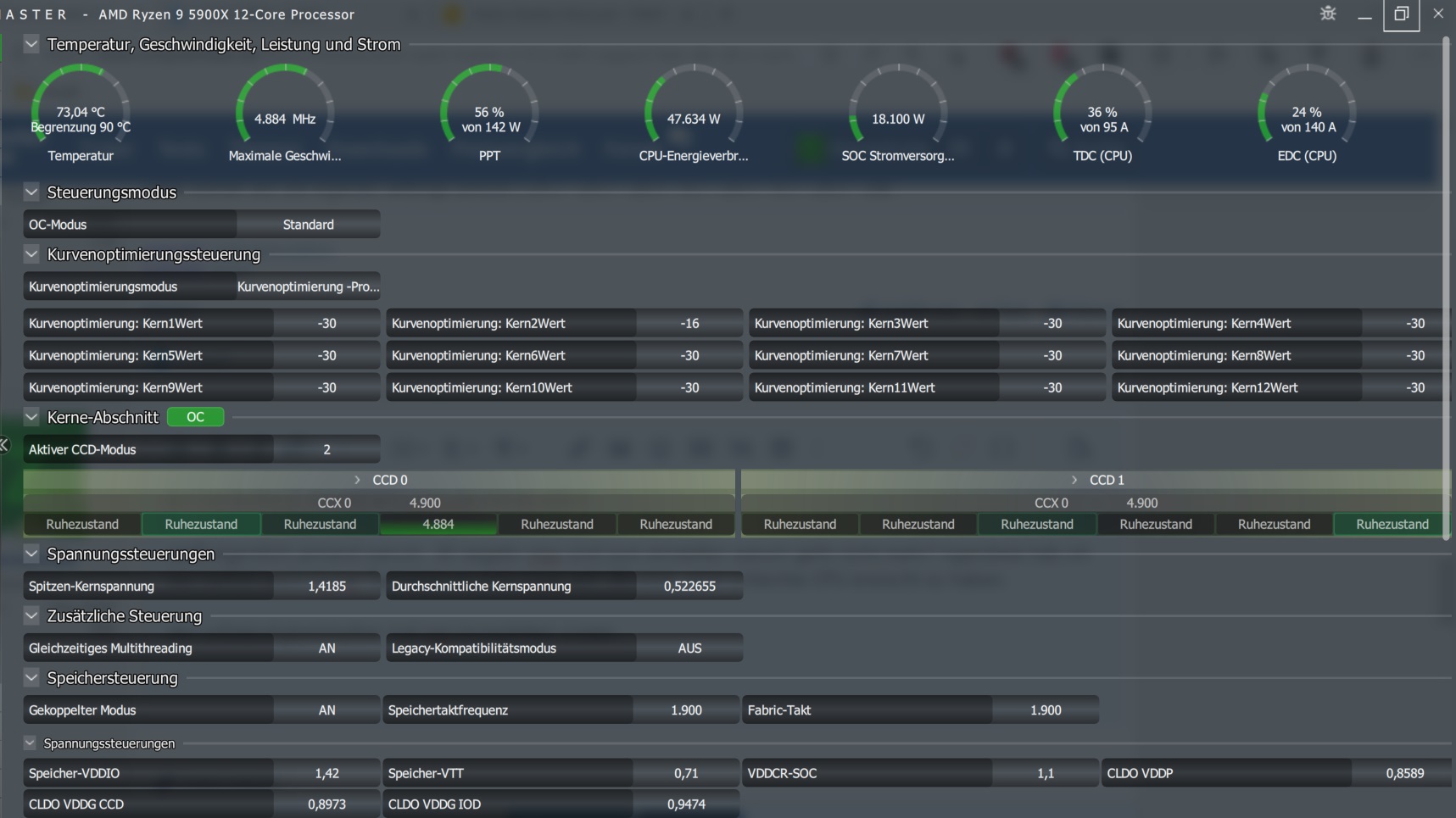
Task: Click the SOC Stromversorgung gauge
Action: [898, 107]
